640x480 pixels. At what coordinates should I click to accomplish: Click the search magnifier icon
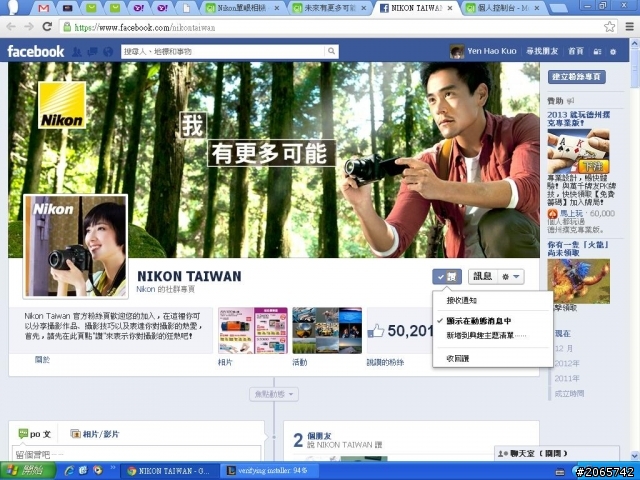click(x=331, y=51)
